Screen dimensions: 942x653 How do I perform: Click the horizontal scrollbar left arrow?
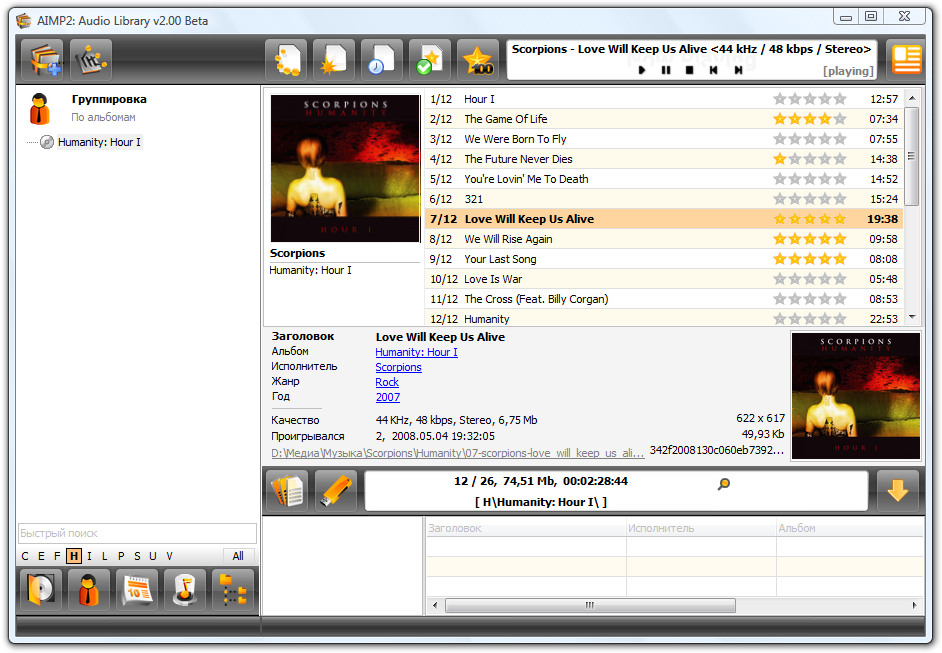click(435, 605)
